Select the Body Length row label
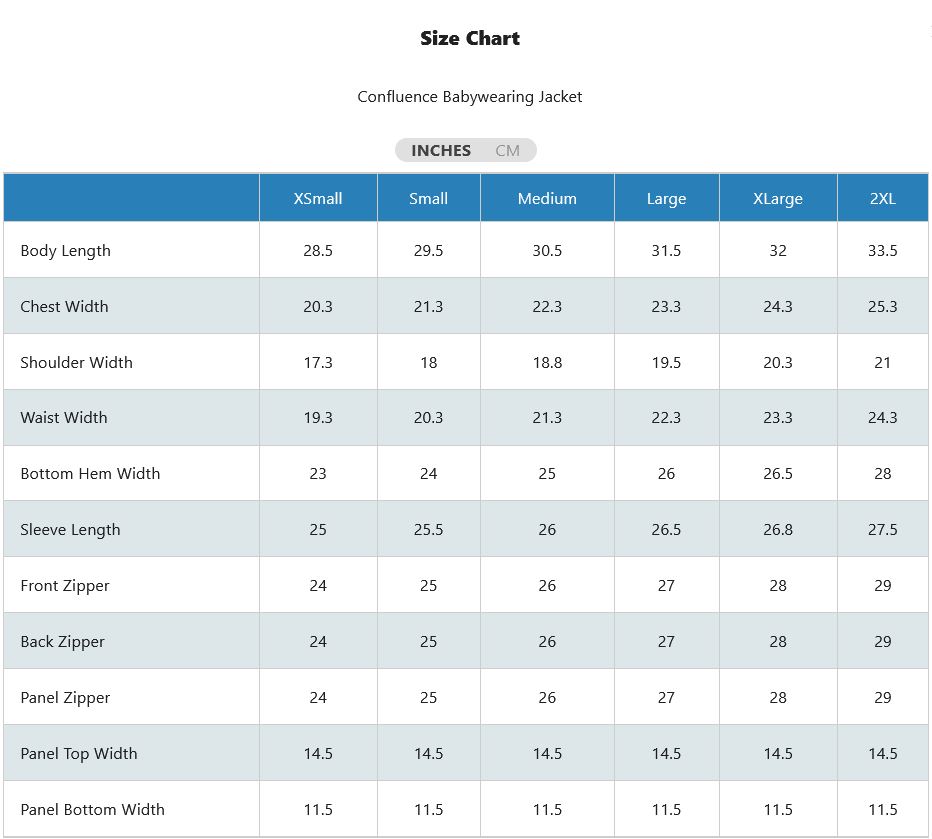 tap(65, 250)
